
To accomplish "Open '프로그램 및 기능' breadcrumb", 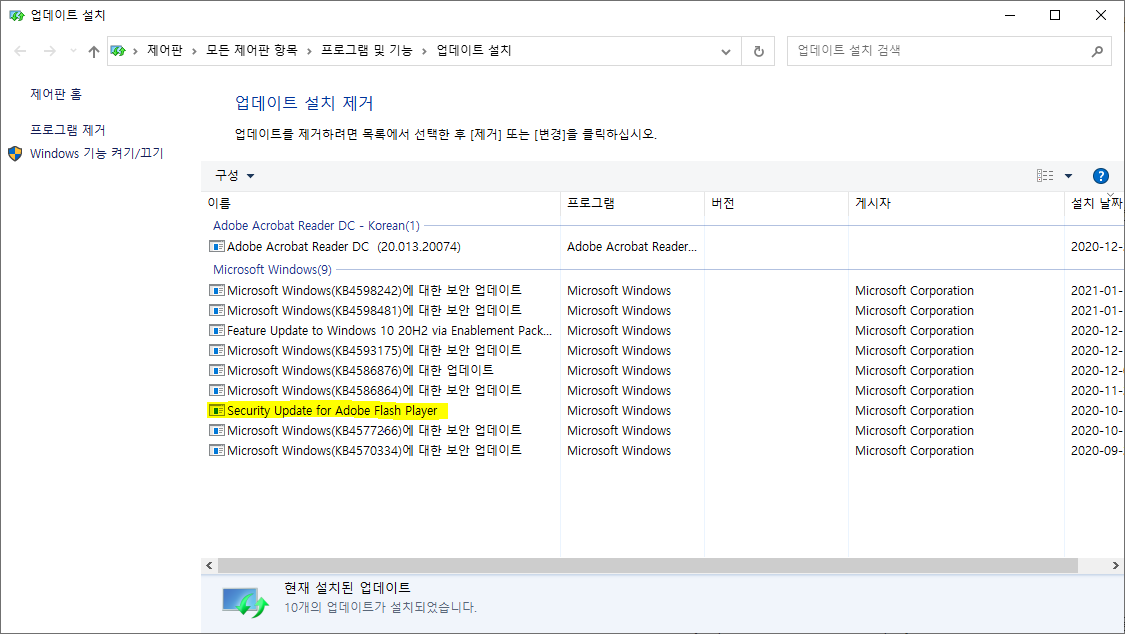I will pyautogui.click(x=367, y=50).
